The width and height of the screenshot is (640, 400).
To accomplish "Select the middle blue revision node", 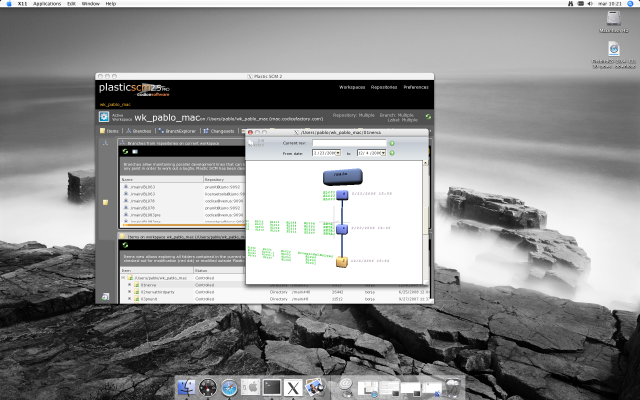I will pyautogui.click(x=342, y=229).
